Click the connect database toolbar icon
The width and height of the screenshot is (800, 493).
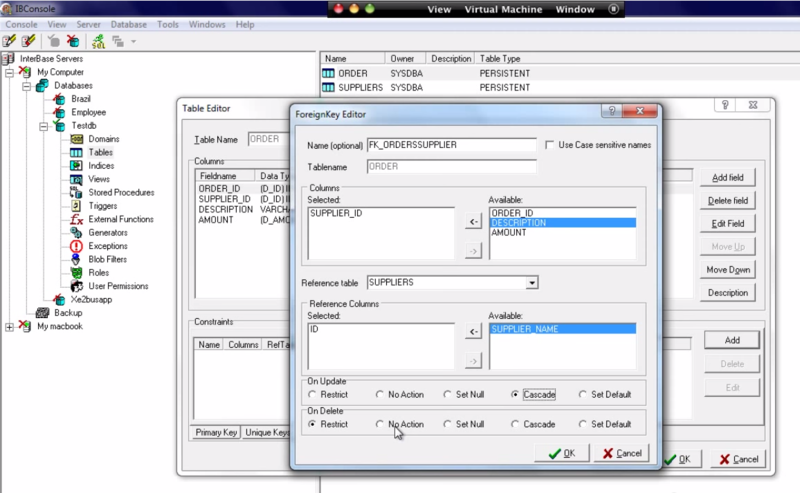click(53, 41)
